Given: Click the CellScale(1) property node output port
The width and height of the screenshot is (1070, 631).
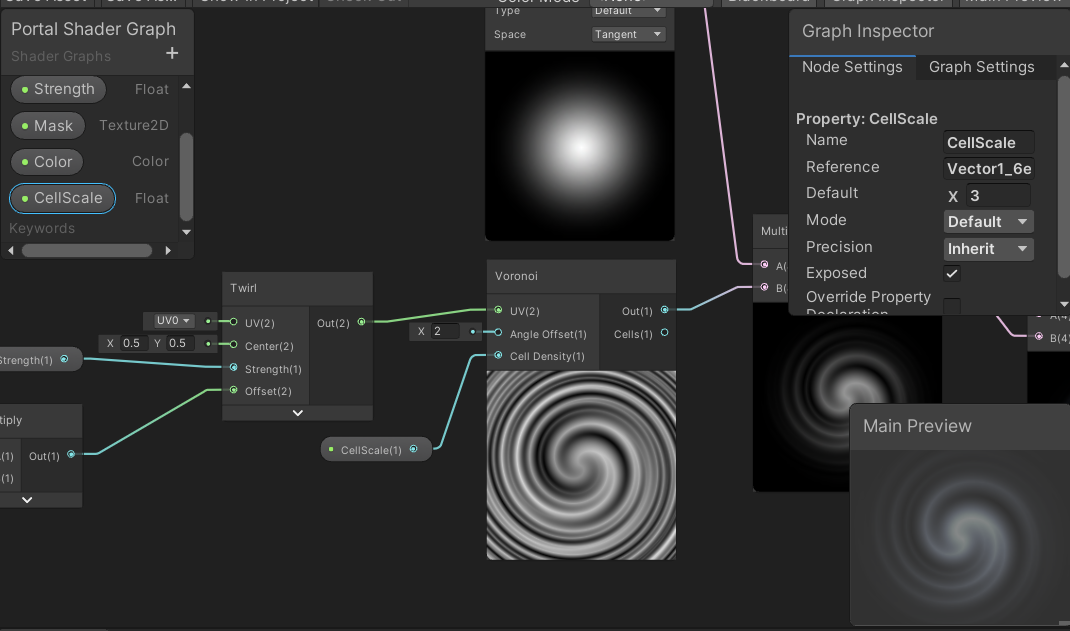Looking at the screenshot, I should click(x=414, y=449).
